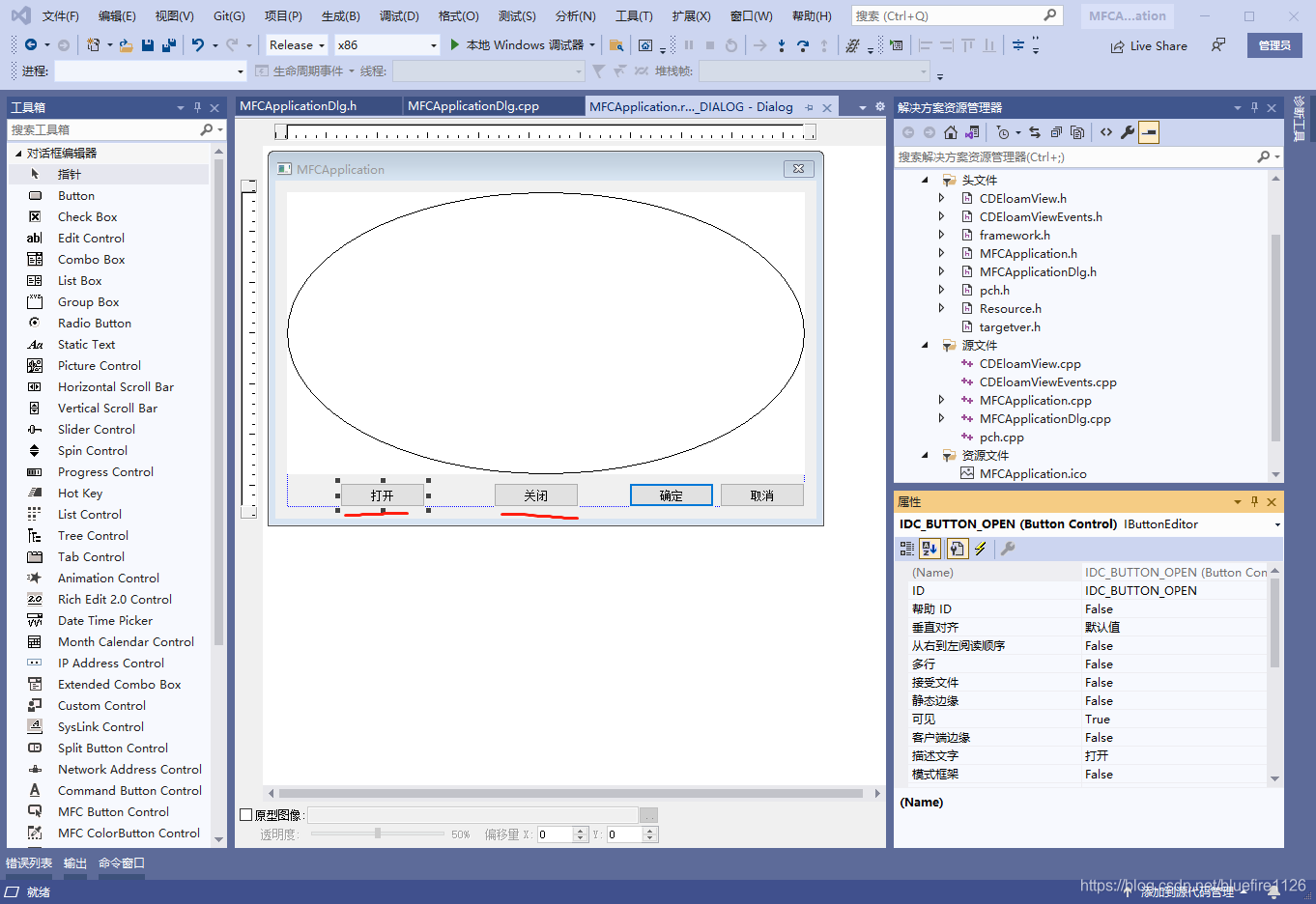The image size is (1316, 904).
Task: Click the 打开 button in the dialog
Action: pos(383,495)
